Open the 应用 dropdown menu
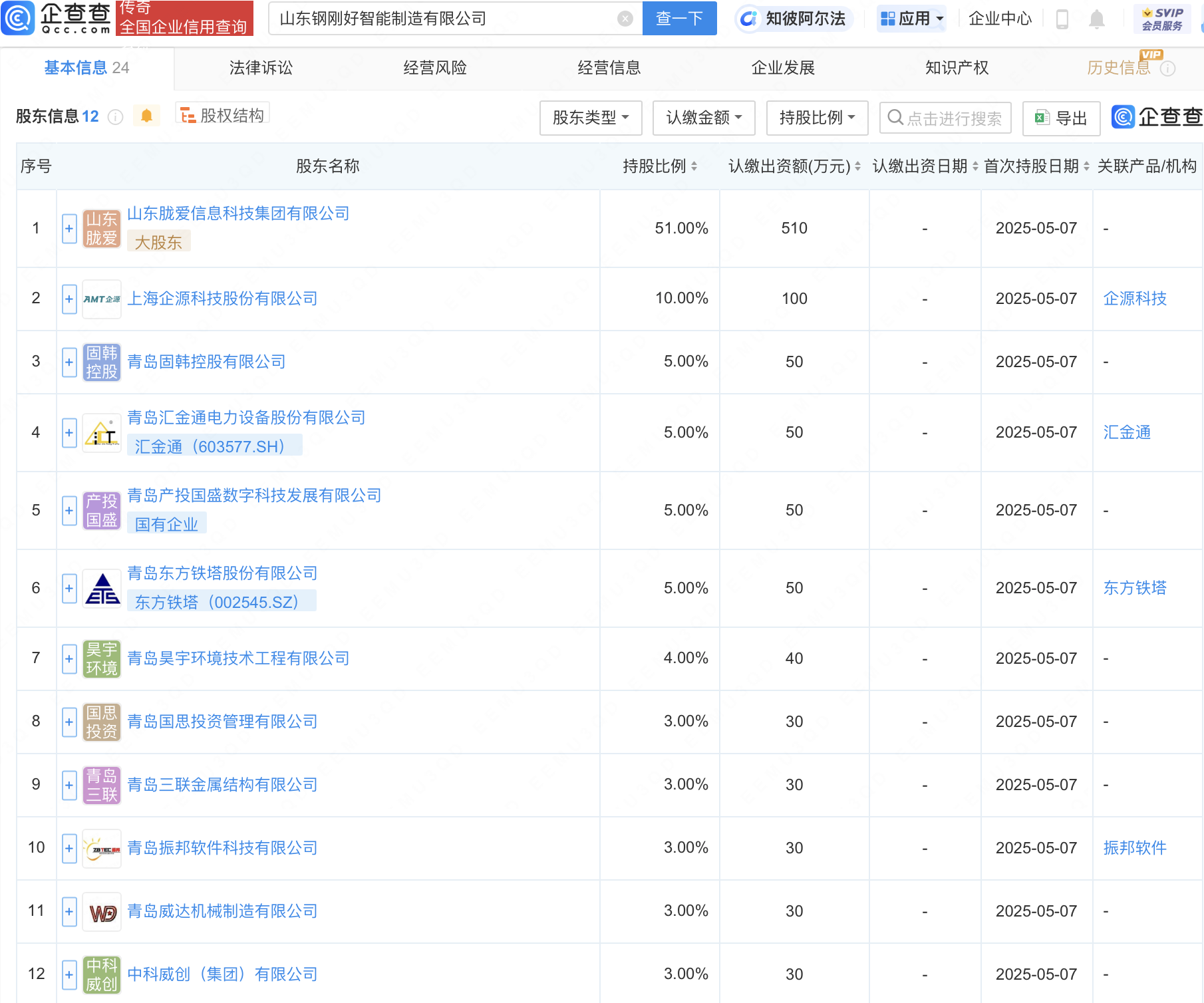The width and height of the screenshot is (1204, 1003). click(912, 19)
